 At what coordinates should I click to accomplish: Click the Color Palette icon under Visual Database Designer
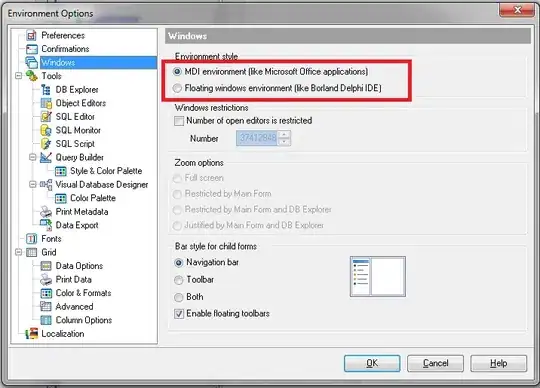[61, 198]
